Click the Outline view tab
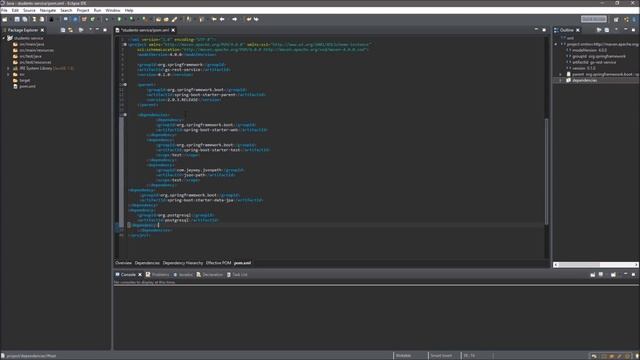Image resolution: width=640 pixels, height=360 pixels. (x=567, y=30)
